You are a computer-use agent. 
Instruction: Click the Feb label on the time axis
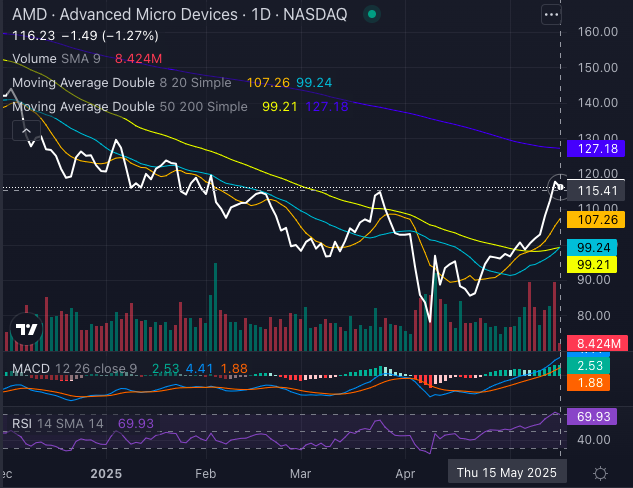coord(205,473)
